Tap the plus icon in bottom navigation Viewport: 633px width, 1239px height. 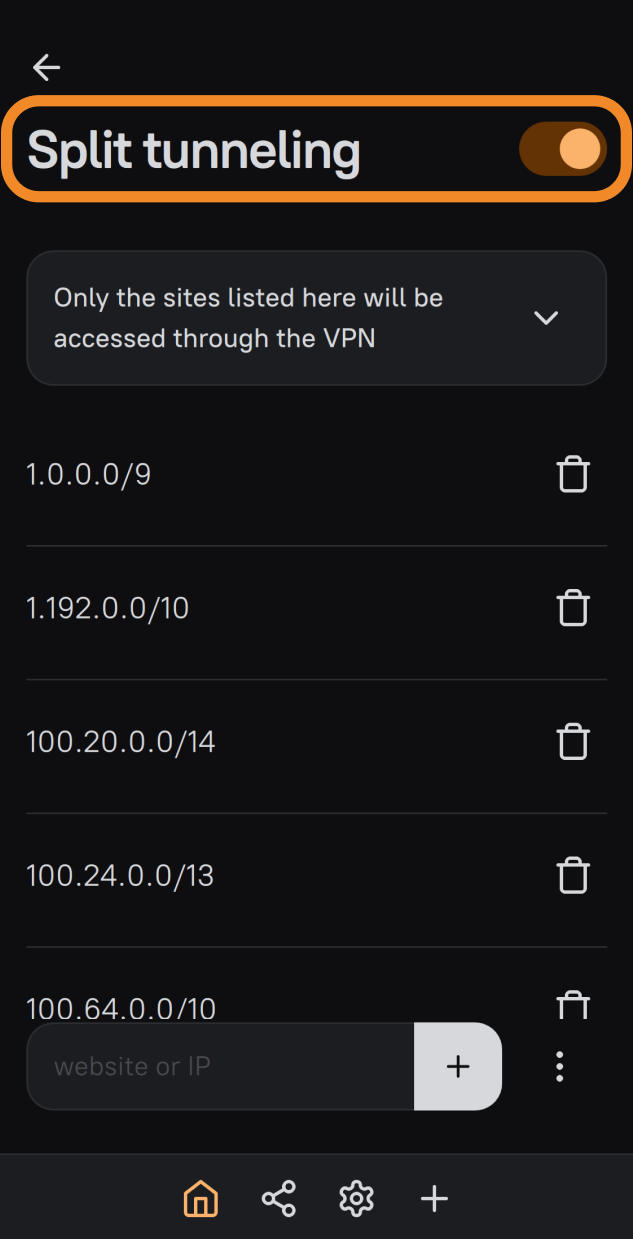434,1198
